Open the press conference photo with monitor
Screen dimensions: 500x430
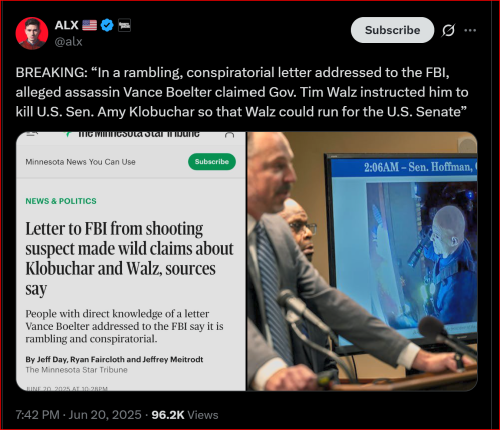coord(362,261)
